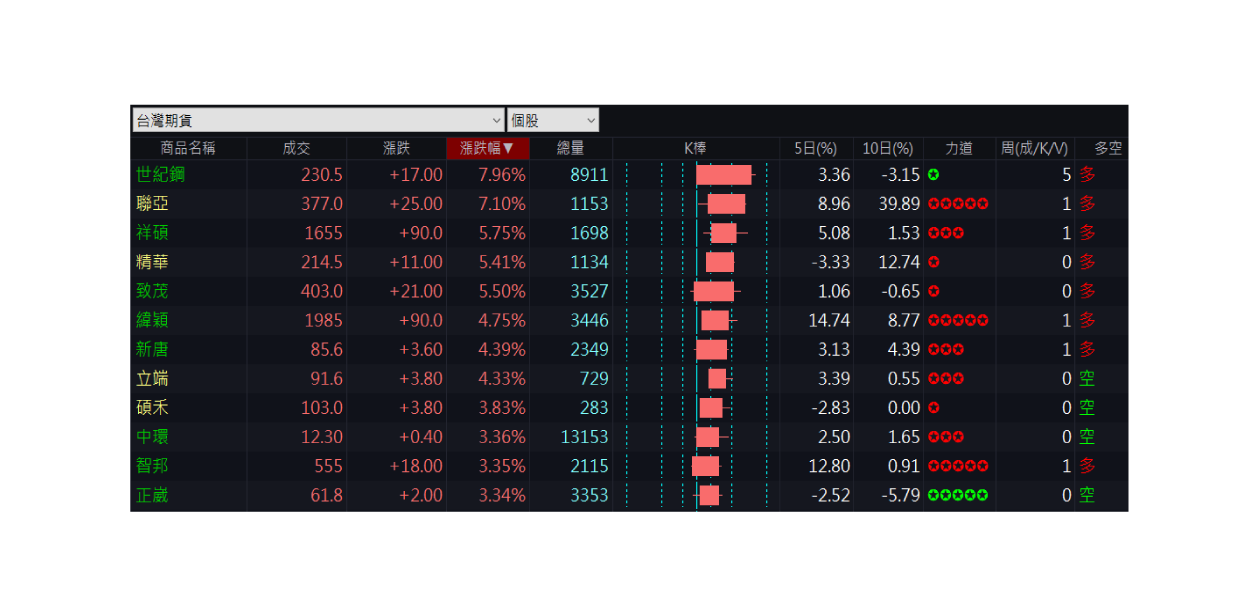Screen dimensions: 1257x615
Task: Click the green 空 indicator for 立端
Action: [x=1087, y=379]
